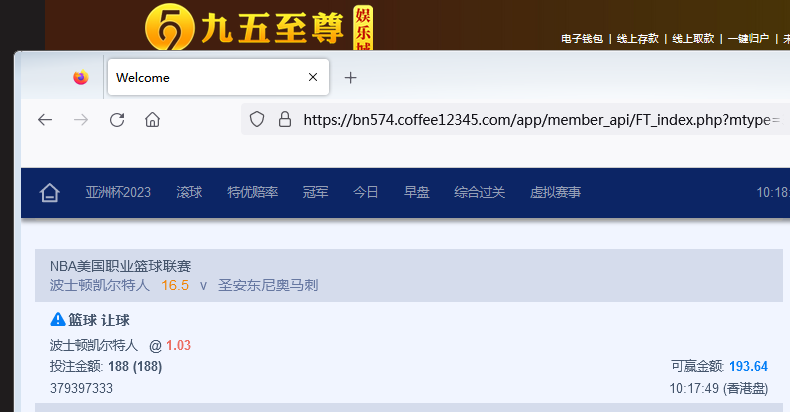This screenshot has width=790, height=412.
Task: Click the bet amount 188 (188)
Action: 135,366
